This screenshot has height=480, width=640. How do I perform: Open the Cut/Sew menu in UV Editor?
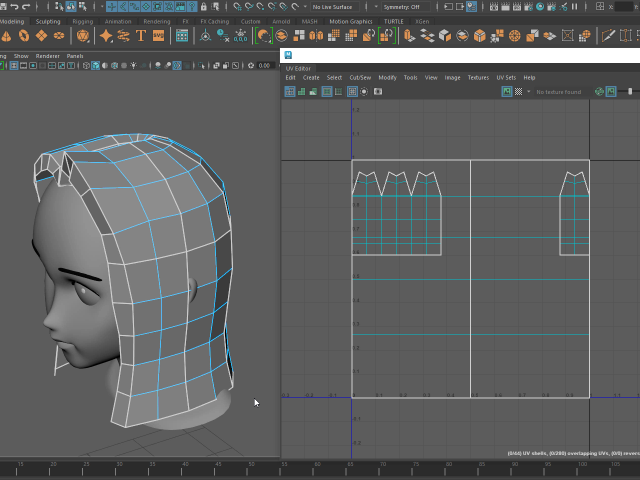[359, 77]
